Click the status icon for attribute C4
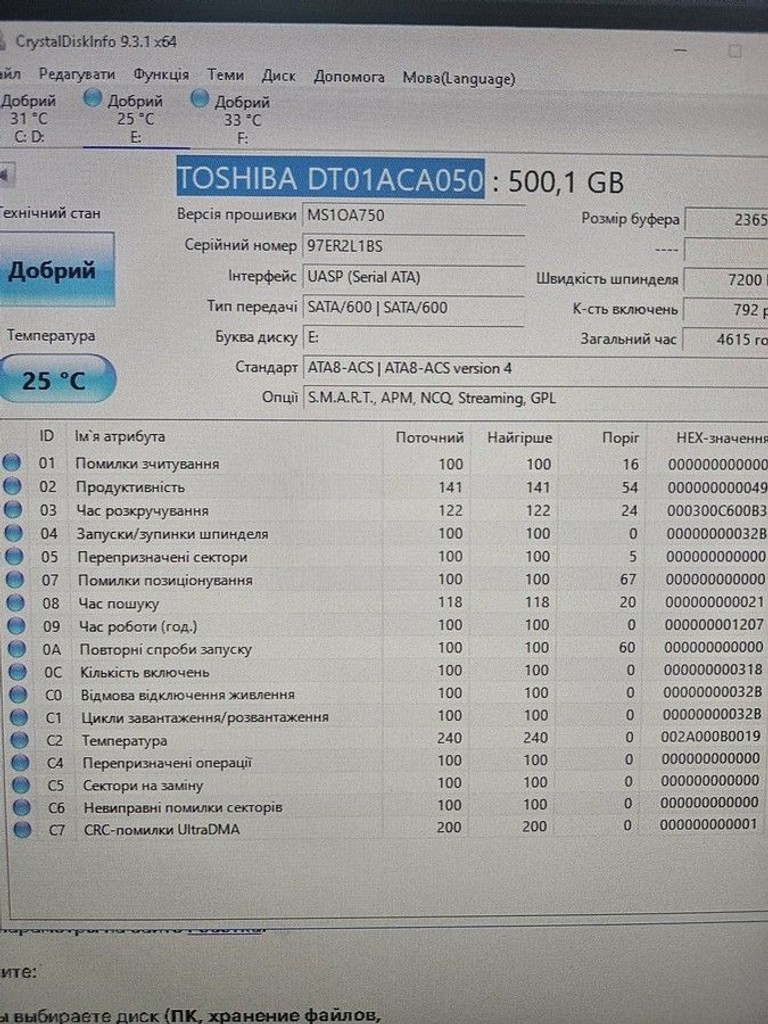768x1024 pixels. click(20, 762)
